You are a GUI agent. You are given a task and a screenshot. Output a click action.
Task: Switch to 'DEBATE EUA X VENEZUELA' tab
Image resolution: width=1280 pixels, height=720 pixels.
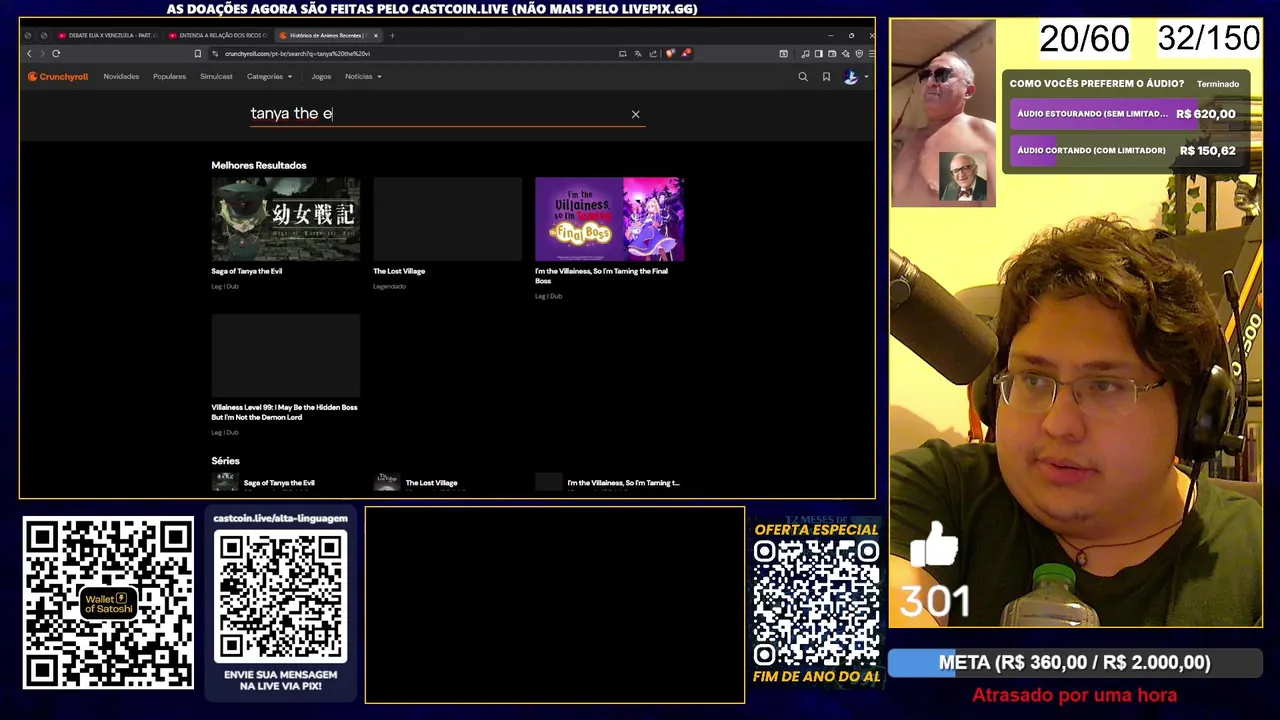pyautogui.click(x=109, y=35)
